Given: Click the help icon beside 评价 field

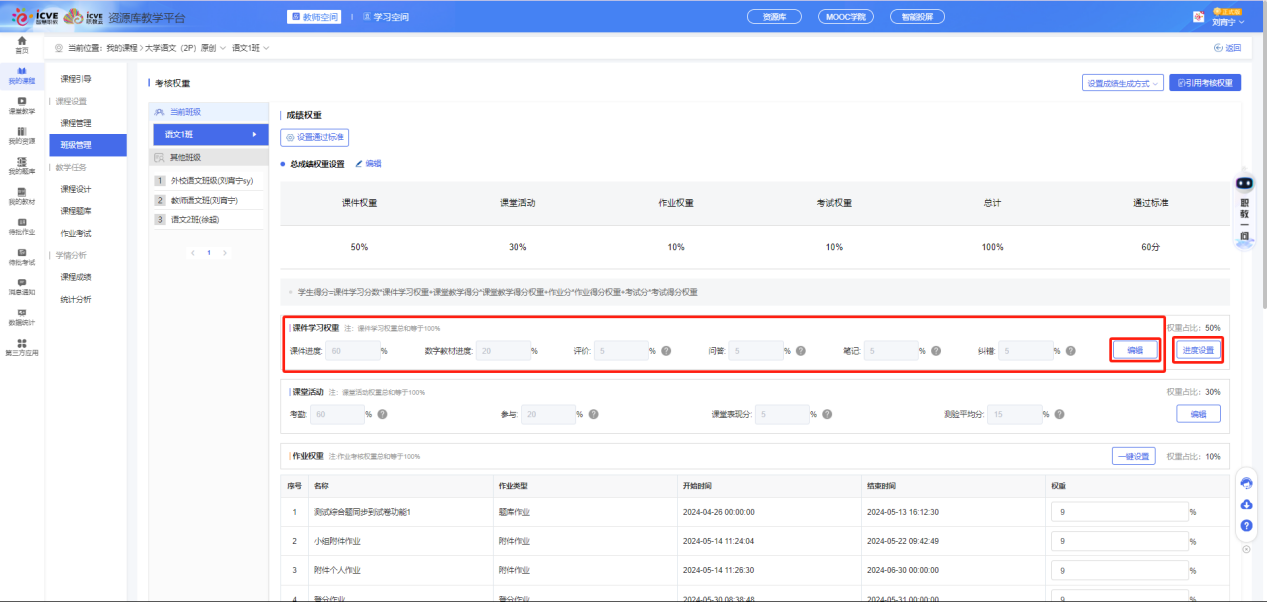Looking at the screenshot, I should tap(666, 351).
